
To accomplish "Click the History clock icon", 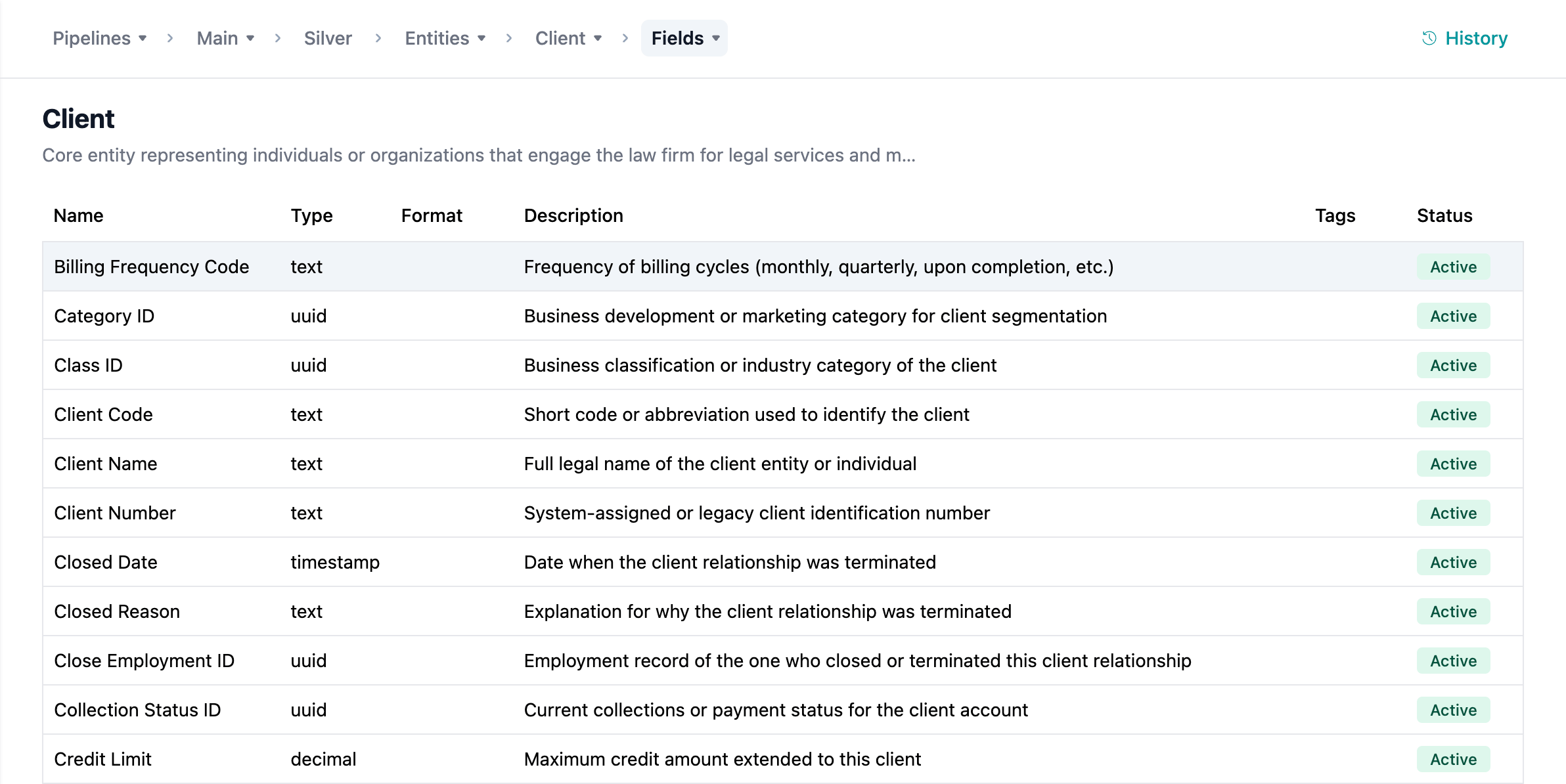I will pos(1429,38).
